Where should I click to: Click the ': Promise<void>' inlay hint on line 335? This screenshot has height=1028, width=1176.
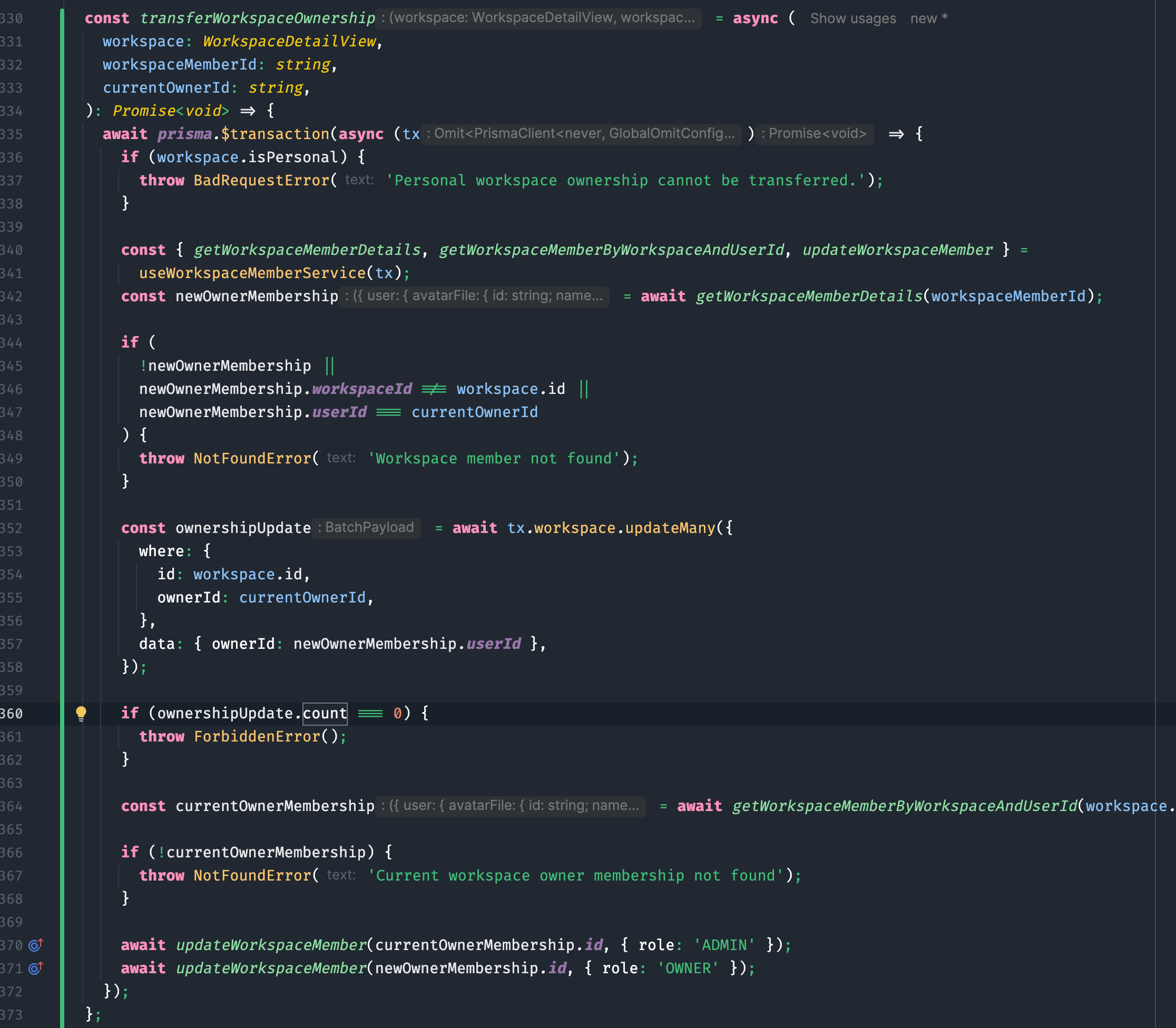(815, 134)
